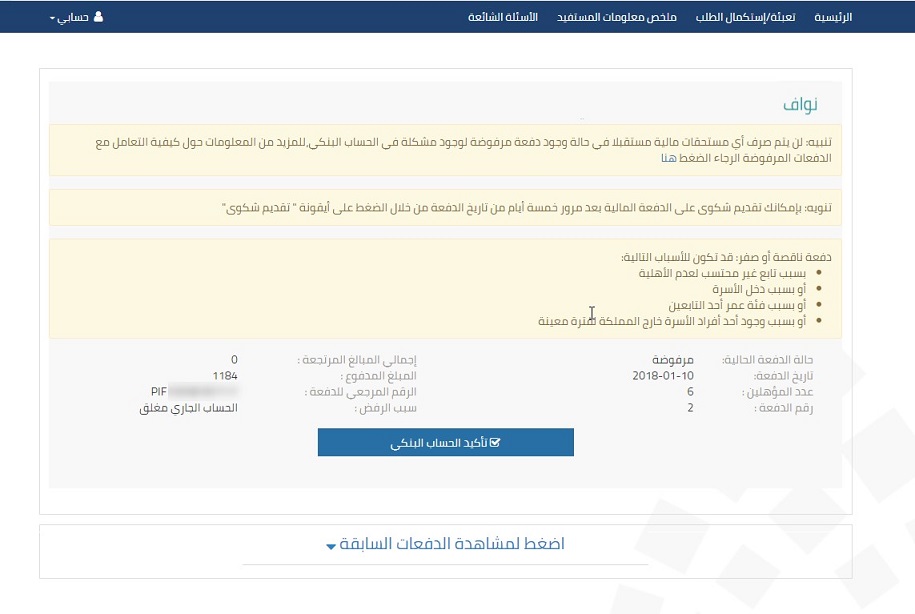
Task: Select the bullet about family member خارج المملكة
Action: tap(672, 321)
